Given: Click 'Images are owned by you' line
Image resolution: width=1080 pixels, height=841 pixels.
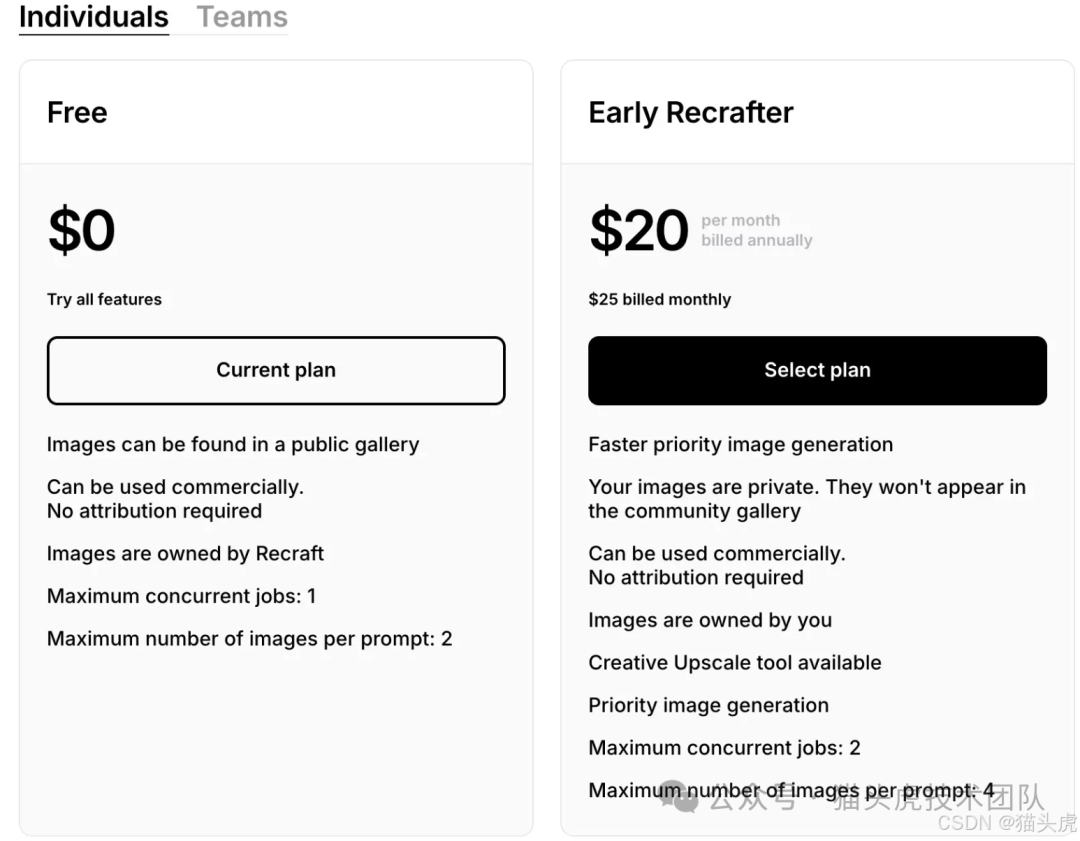Looking at the screenshot, I should click(x=709, y=620).
